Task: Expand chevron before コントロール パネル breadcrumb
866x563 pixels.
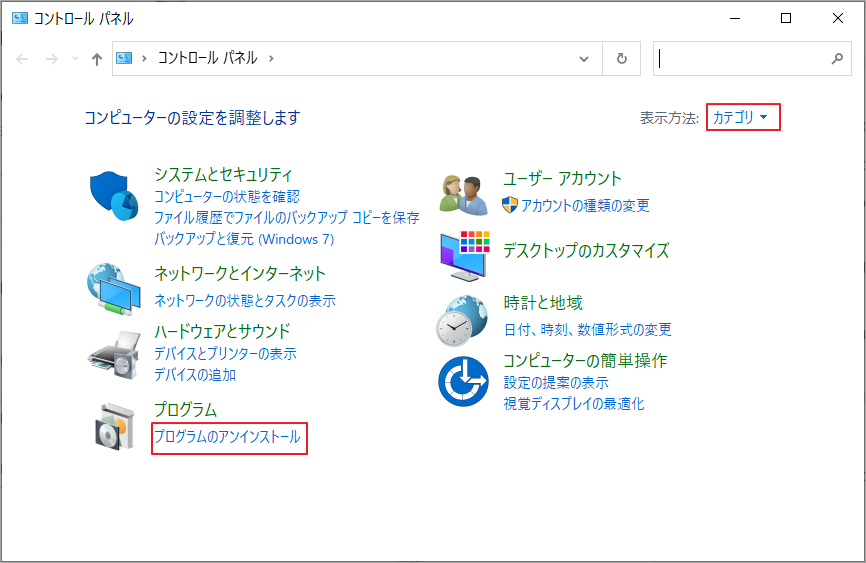Action: click(144, 58)
